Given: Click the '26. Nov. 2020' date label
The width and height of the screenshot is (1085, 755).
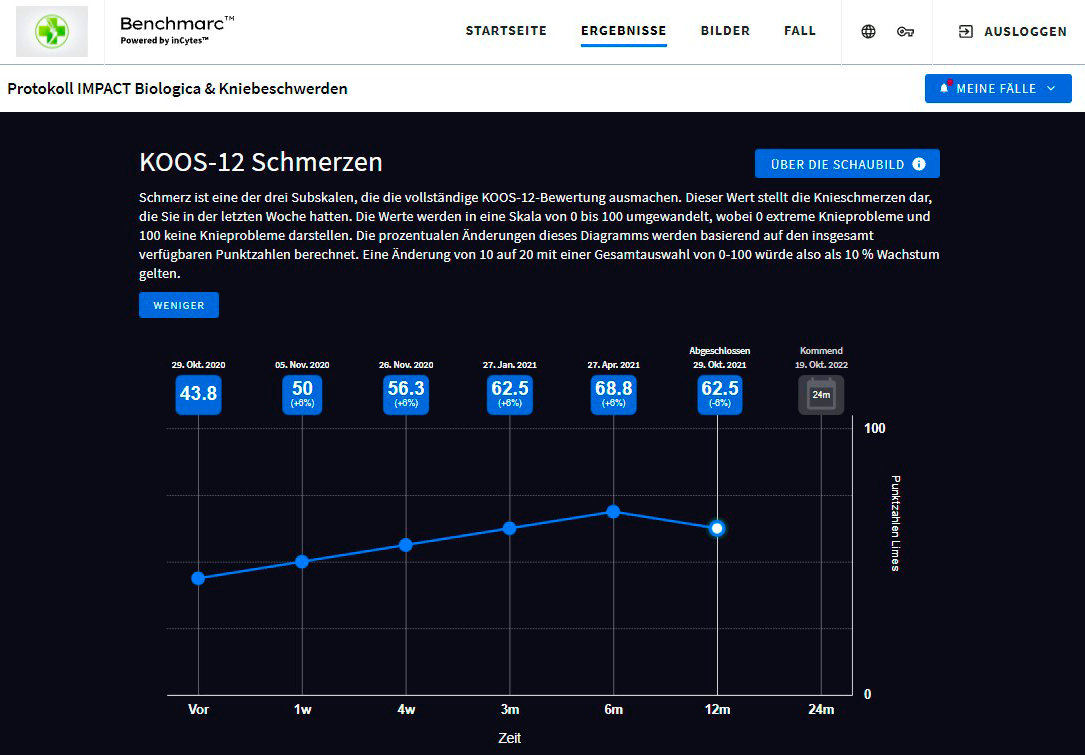Looking at the screenshot, I should 406,365.
